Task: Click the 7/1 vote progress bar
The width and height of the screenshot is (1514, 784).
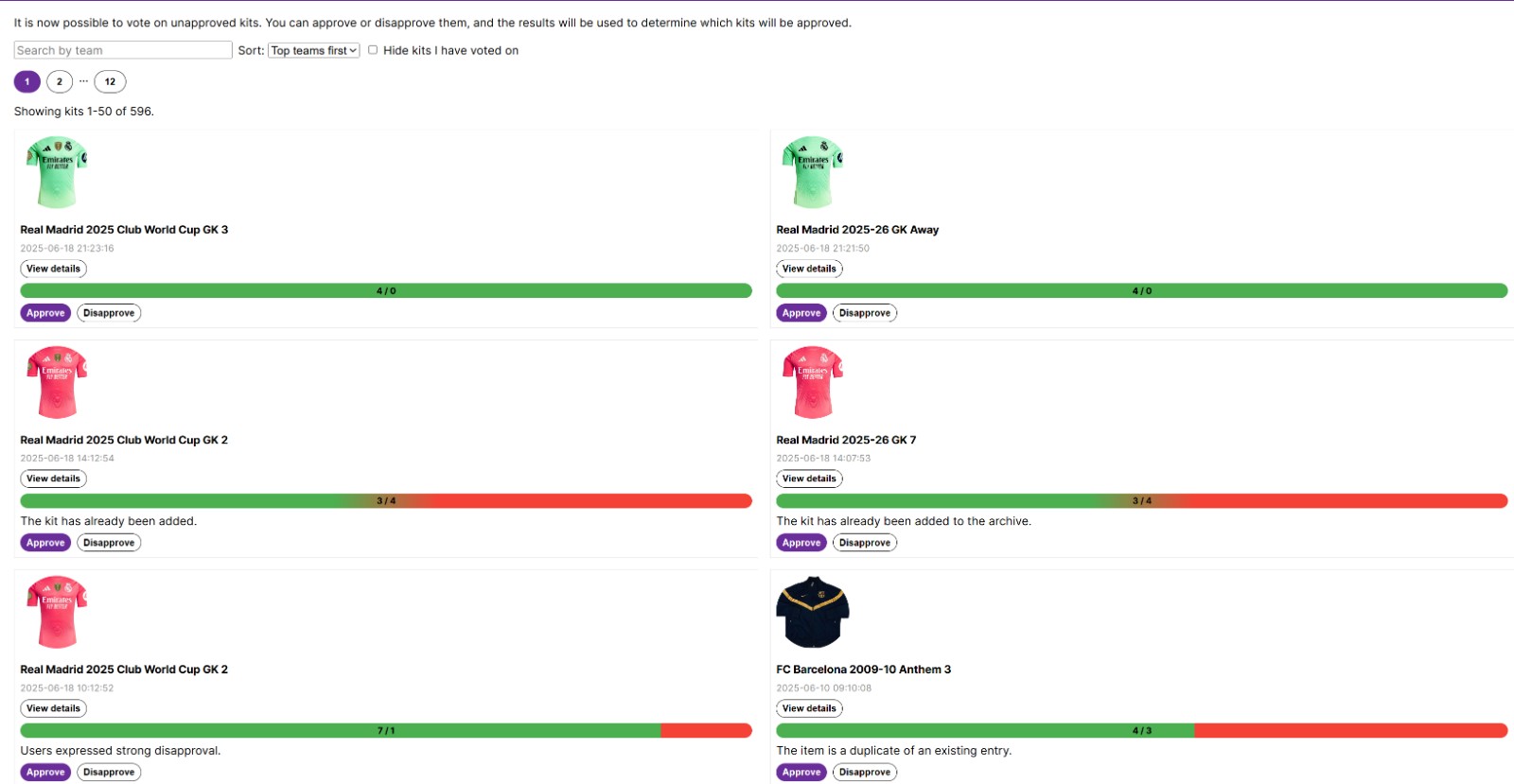Action: point(386,731)
